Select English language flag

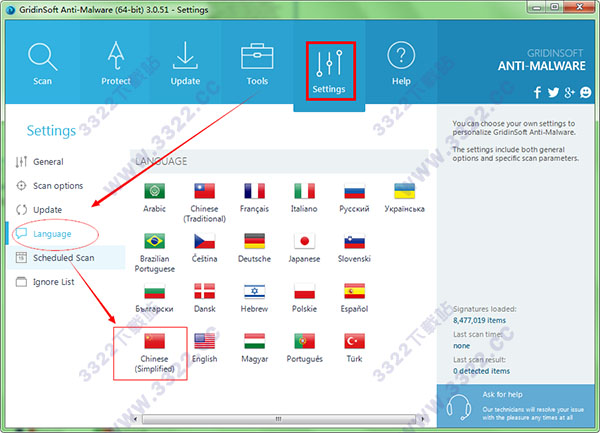click(x=204, y=341)
